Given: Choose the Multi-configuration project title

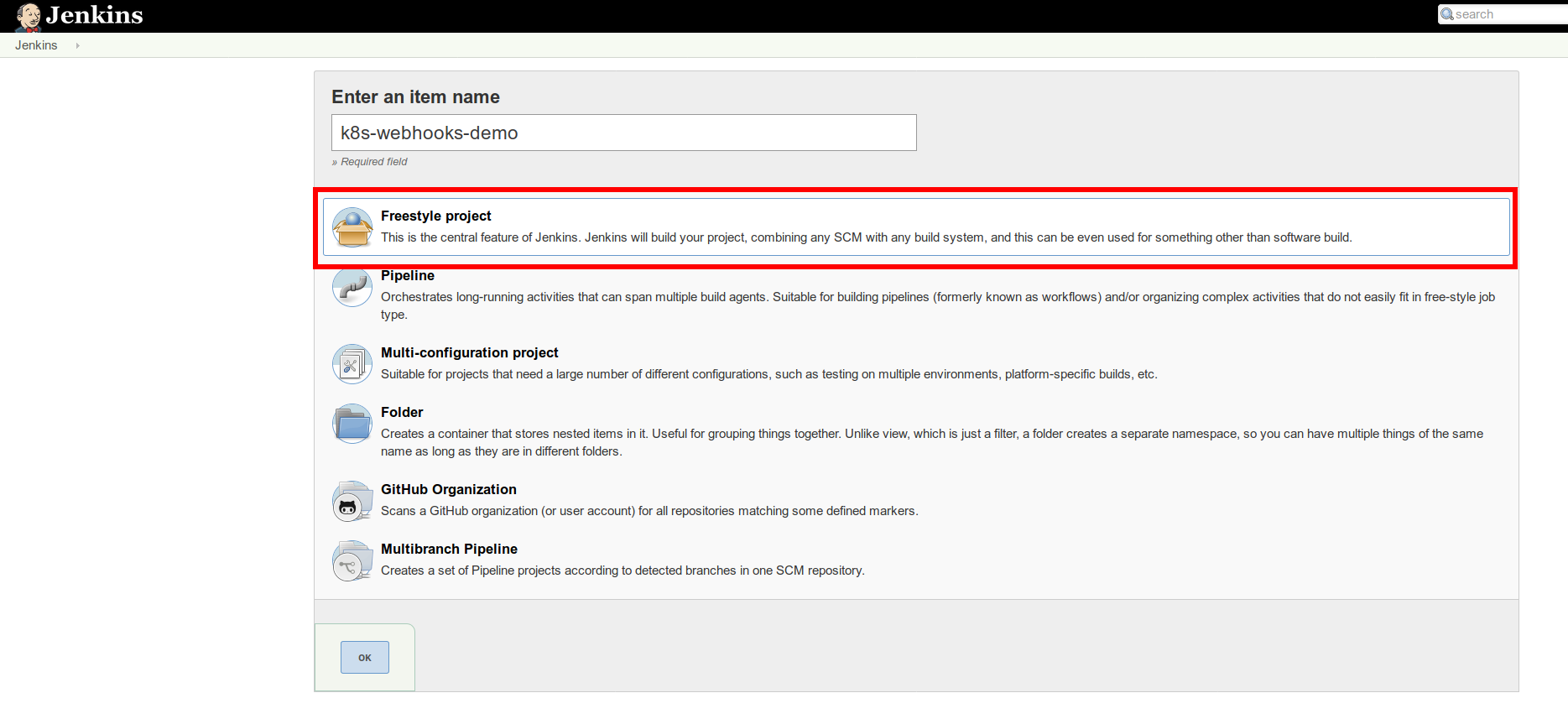Looking at the screenshot, I should point(469,352).
